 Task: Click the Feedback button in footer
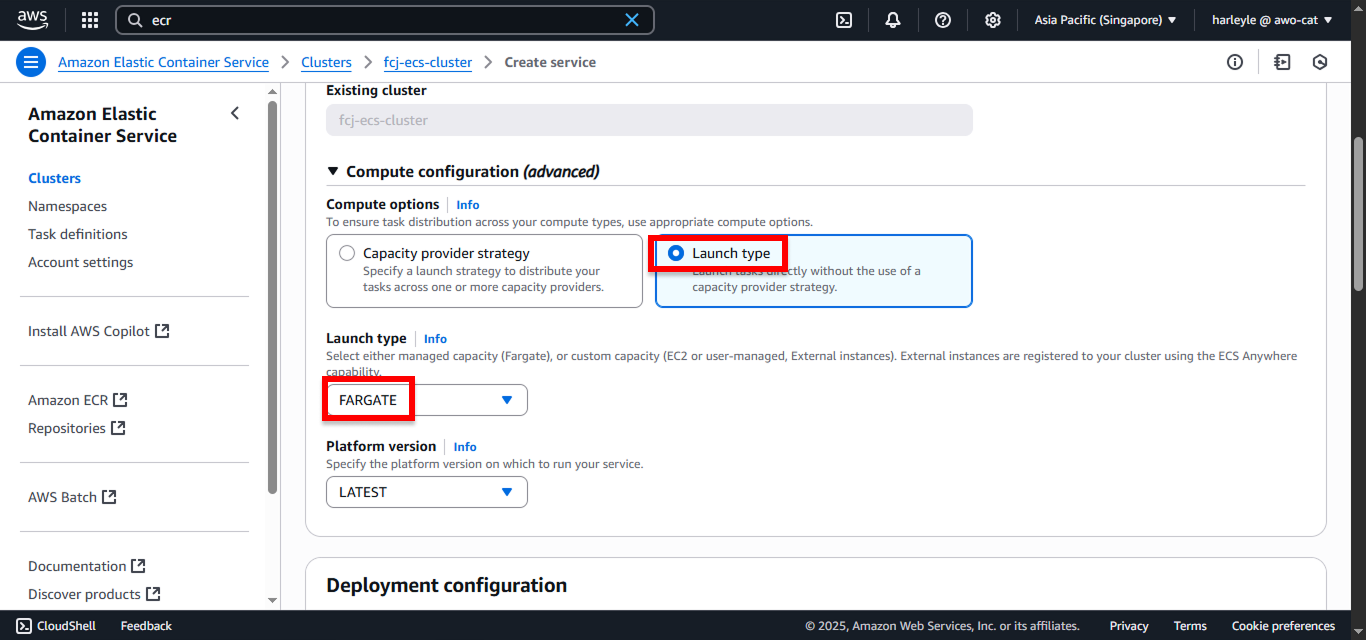(146, 626)
